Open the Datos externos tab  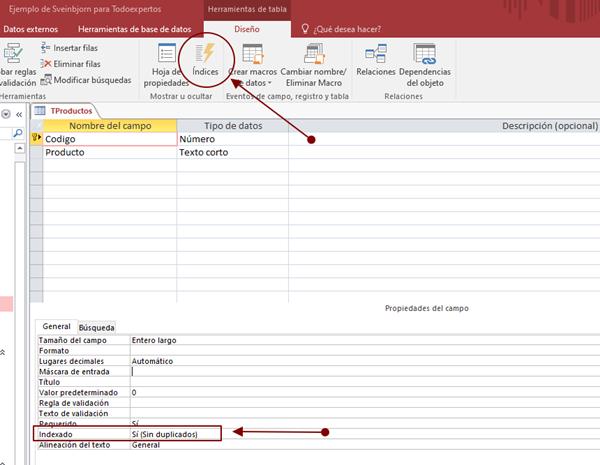(x=30, y=29)
